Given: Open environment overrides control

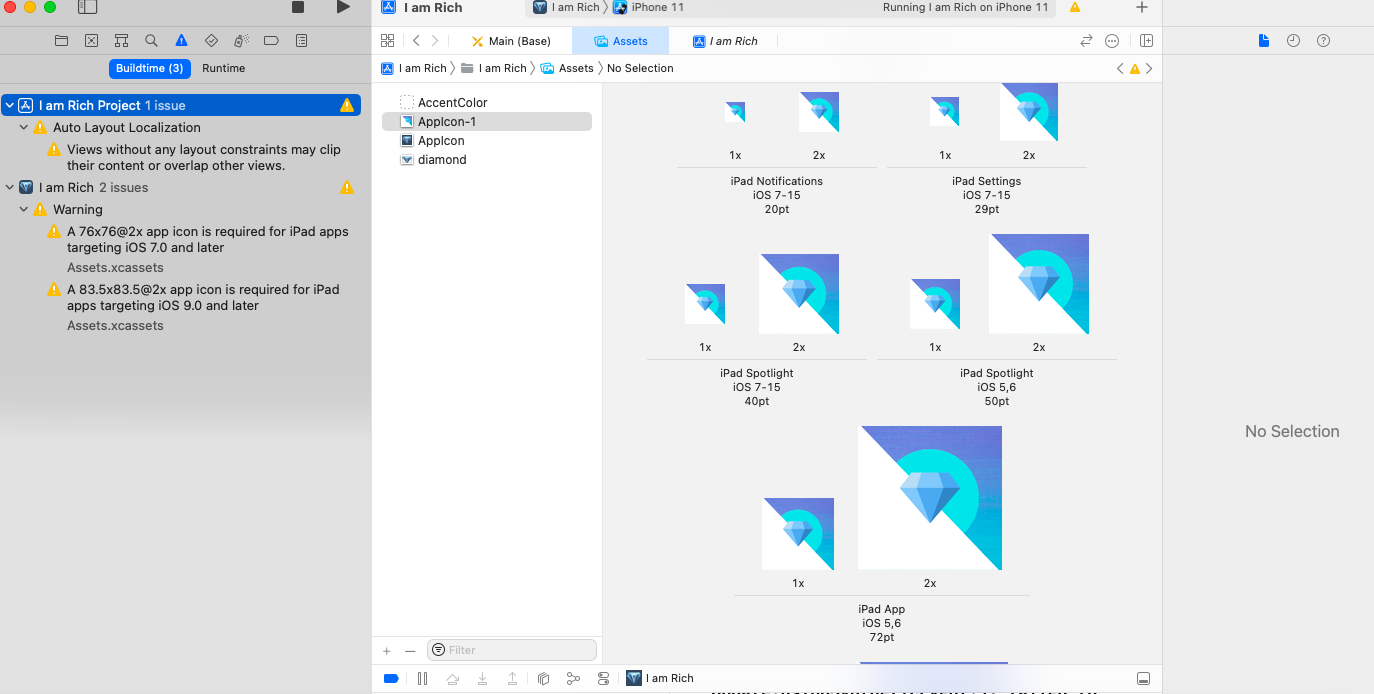Looking at the screenshot, I should click(x=603, y=678).
